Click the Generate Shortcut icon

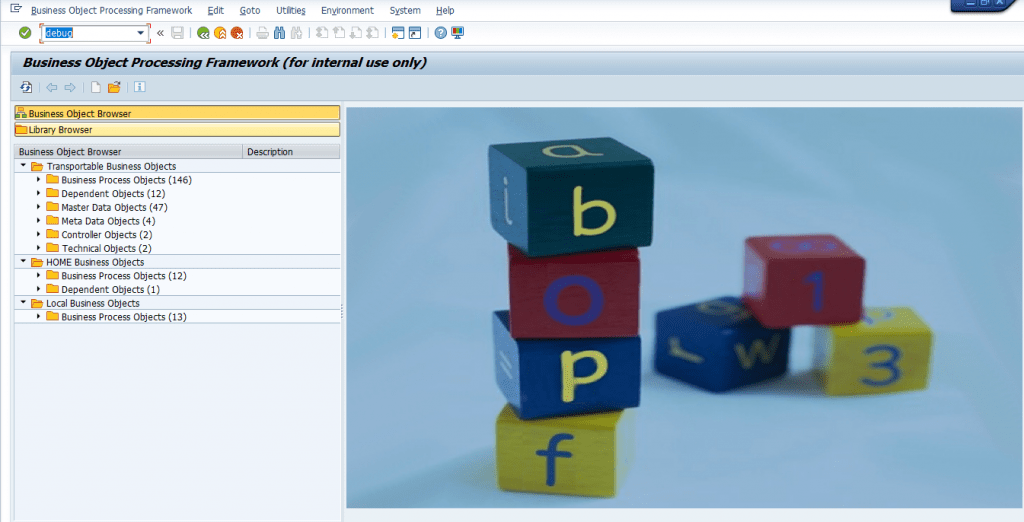click(x=415, y=33)
